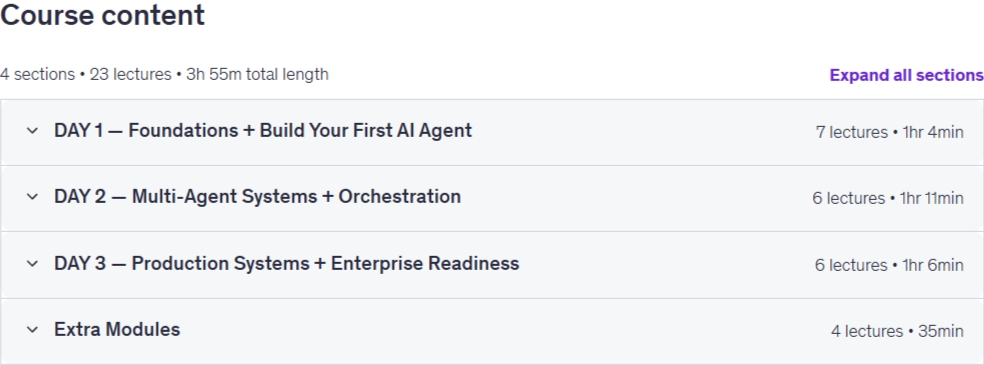Click the 1hr 4min duration label
The height and width of the screenshot is (365, 984).
pos(933,132)
